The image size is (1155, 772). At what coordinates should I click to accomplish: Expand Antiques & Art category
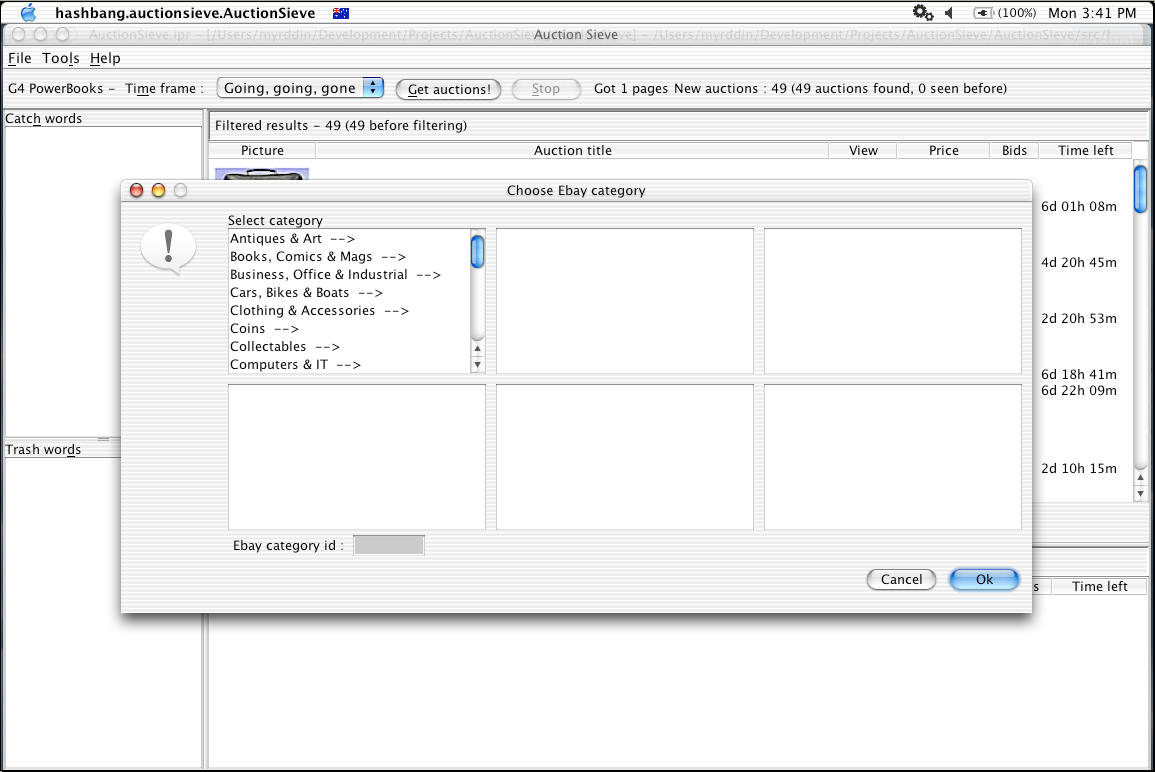(x=292, y=239)
